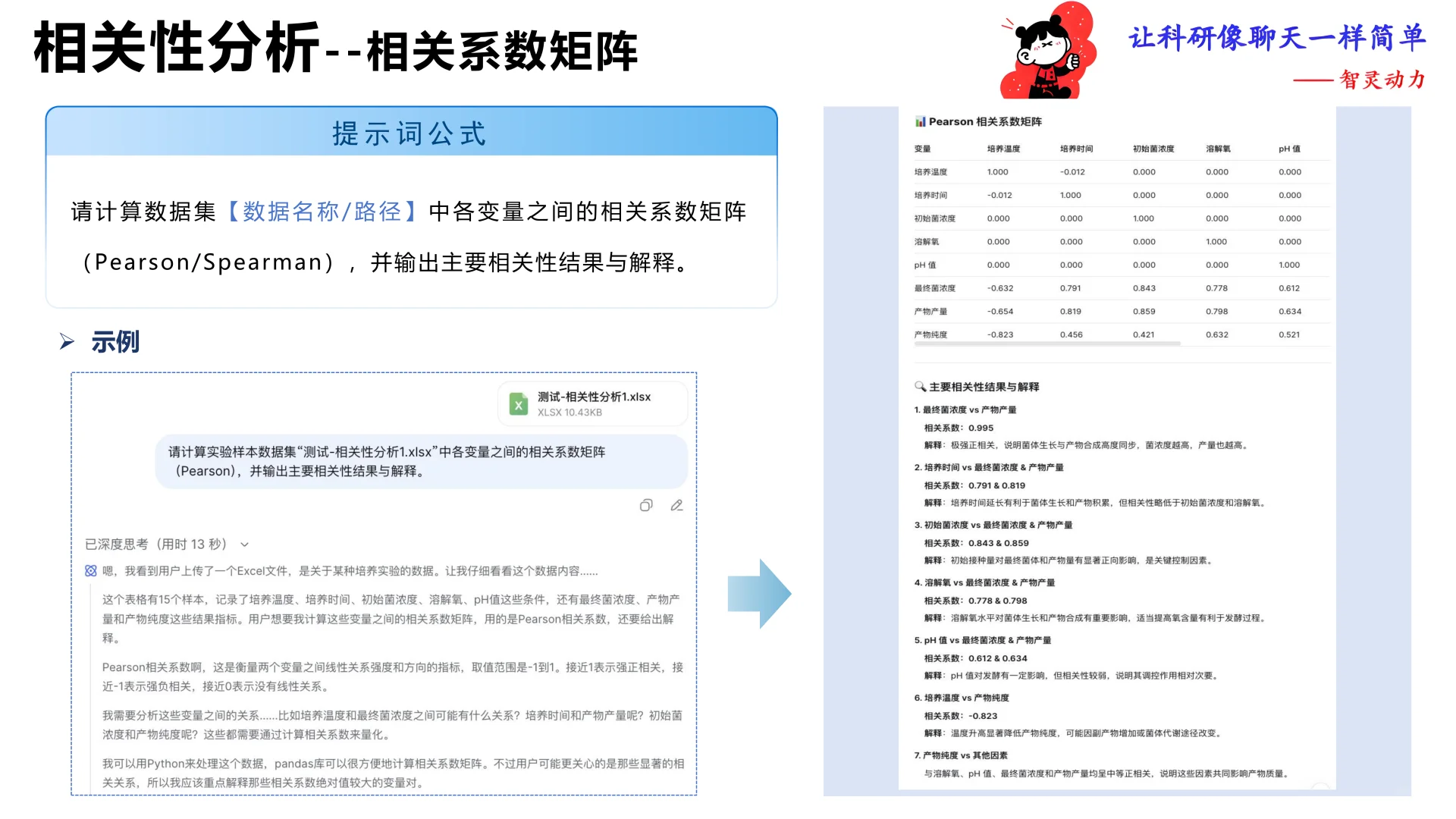1456x819 pixels.
Task: Click the 培养温度 column header in matrix
Action: coord(1003,149)
